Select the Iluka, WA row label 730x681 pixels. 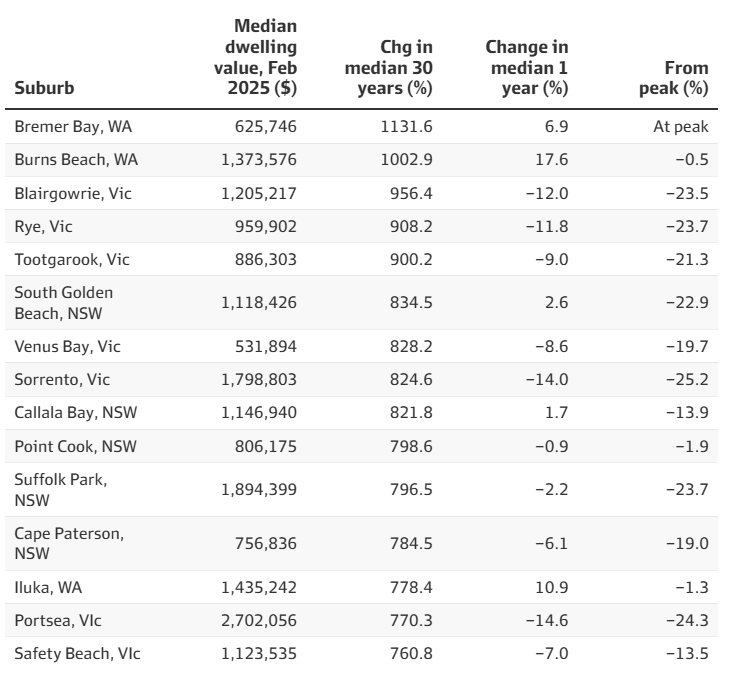pyautogui.click(x=47, y=587)
